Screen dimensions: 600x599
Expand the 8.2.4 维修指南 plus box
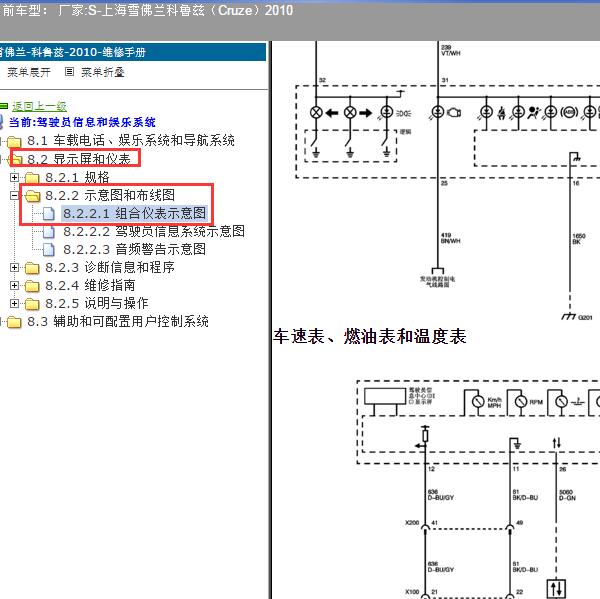point(15,285)
